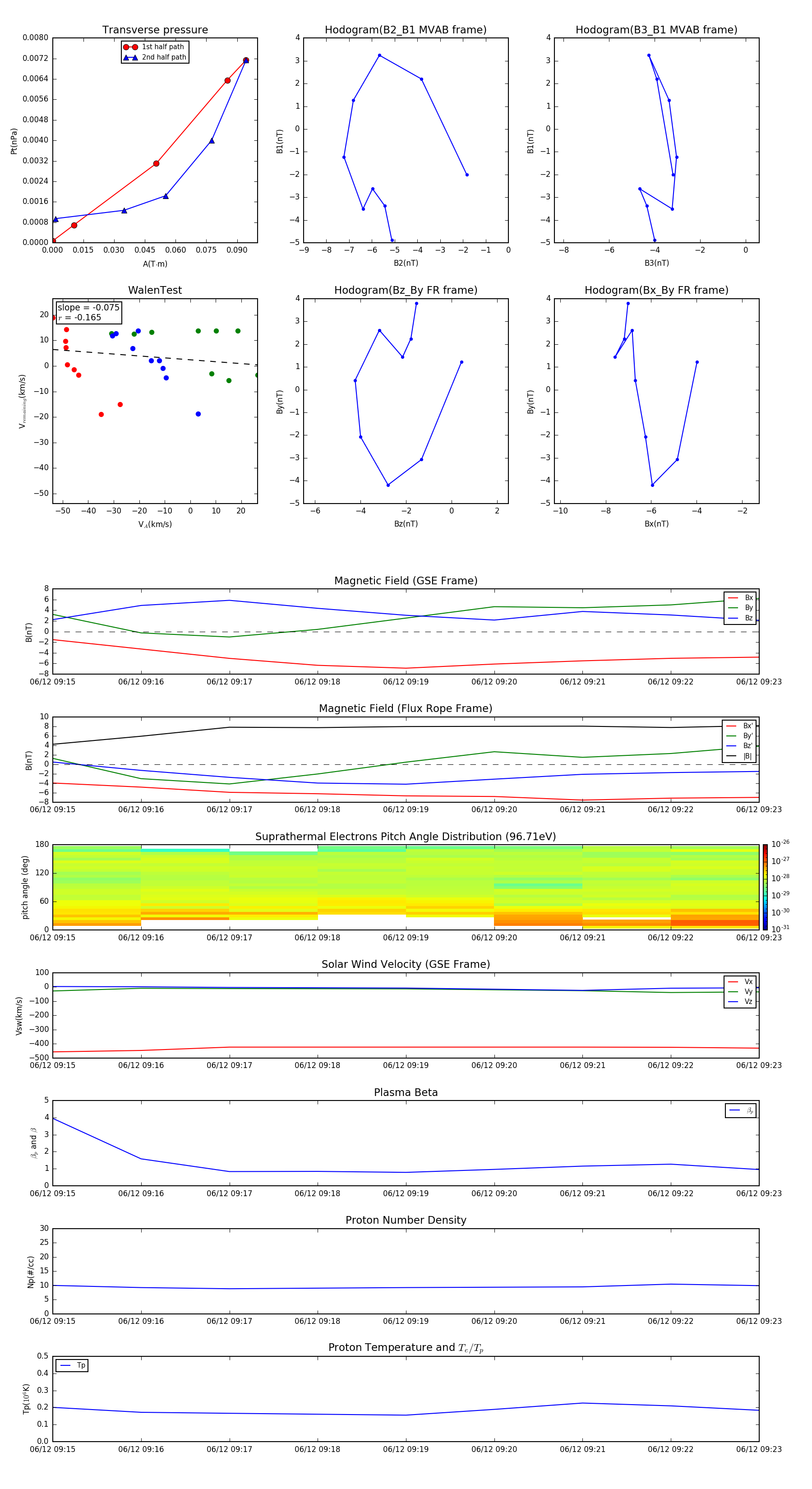Select the Bz' entry in Flux Rope legend

tap(739, 746)
